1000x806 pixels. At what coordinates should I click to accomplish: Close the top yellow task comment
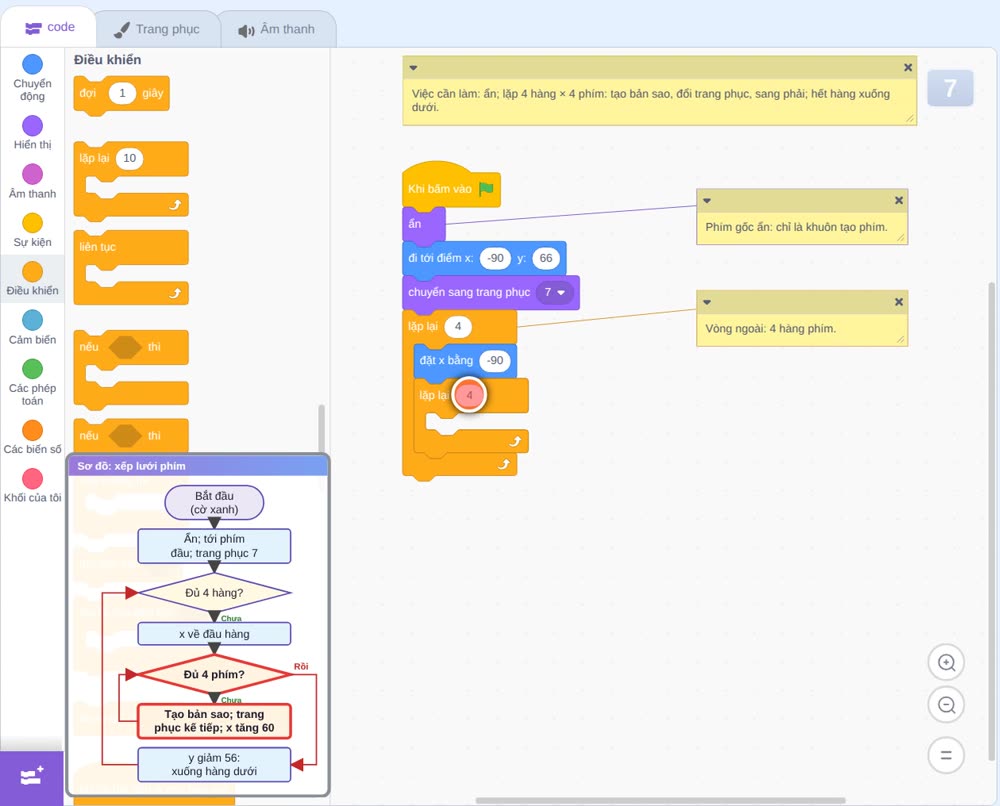click(x=908, y=68)
